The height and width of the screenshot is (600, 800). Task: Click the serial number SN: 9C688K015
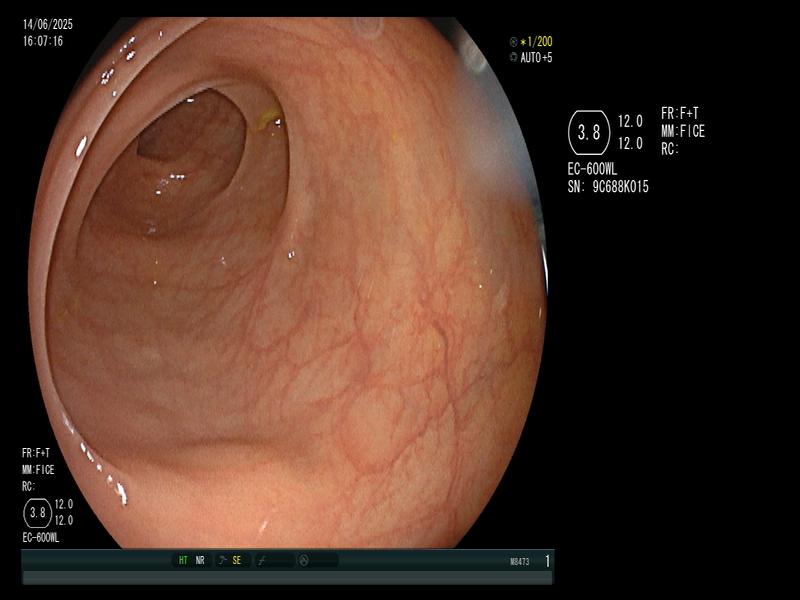point(608,187)
